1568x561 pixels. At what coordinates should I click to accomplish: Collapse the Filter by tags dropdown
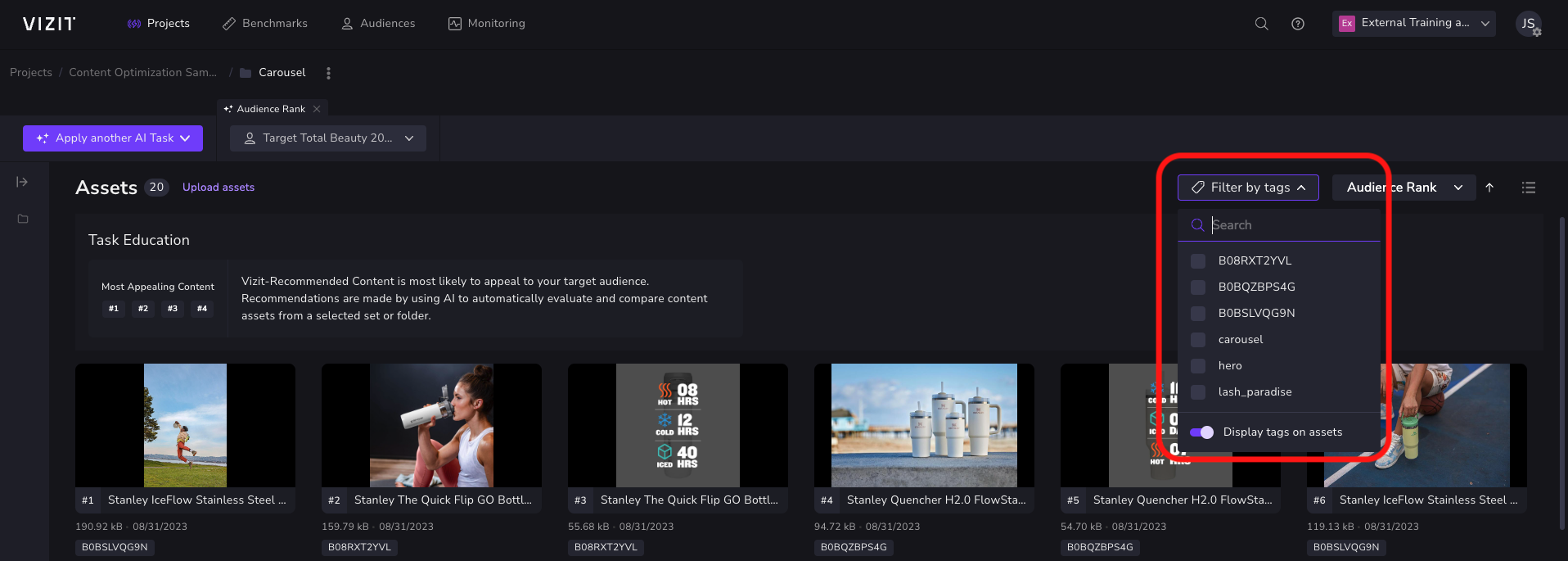[x=1248, y=188]
